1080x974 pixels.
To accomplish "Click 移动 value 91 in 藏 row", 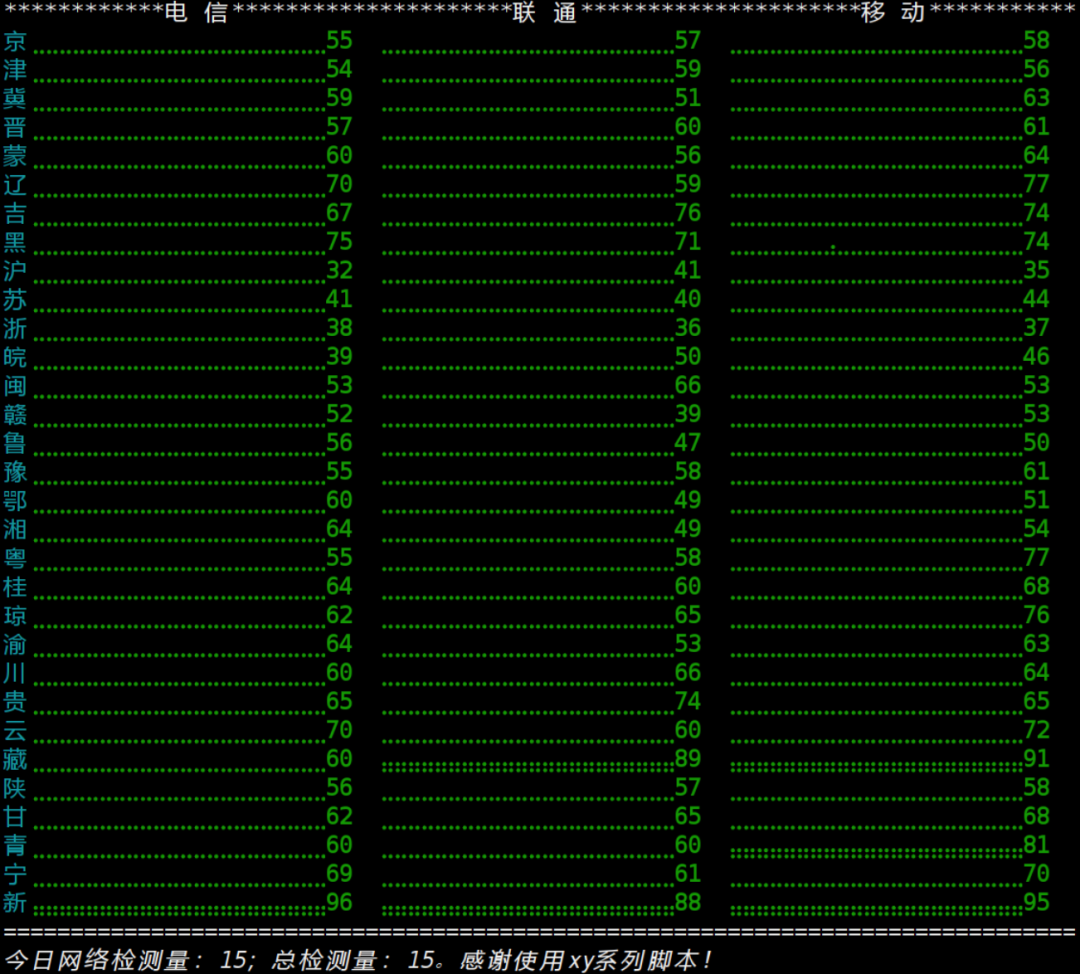I will point(1036,758).
